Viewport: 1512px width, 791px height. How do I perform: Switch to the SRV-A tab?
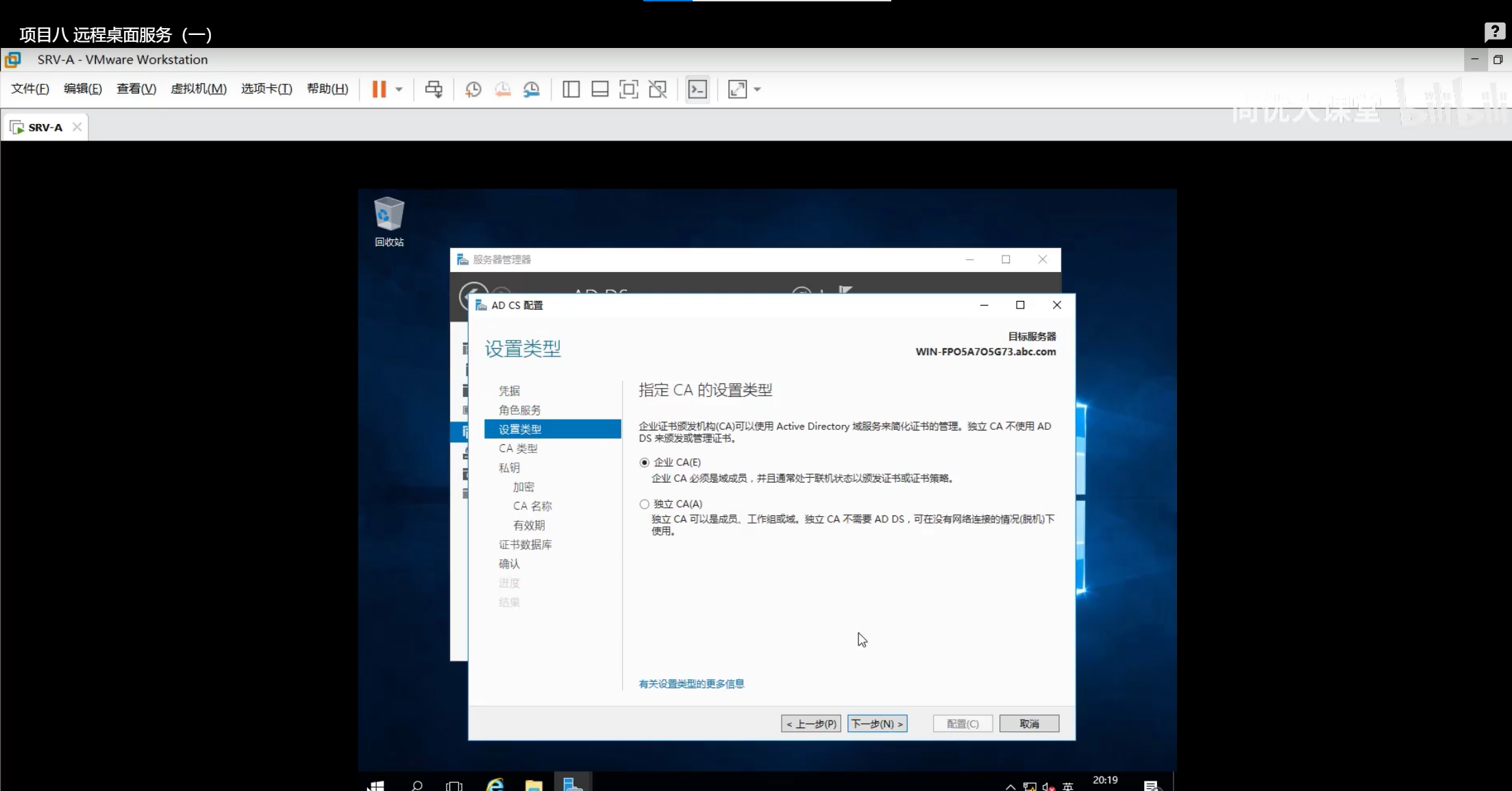coord(45,127)
